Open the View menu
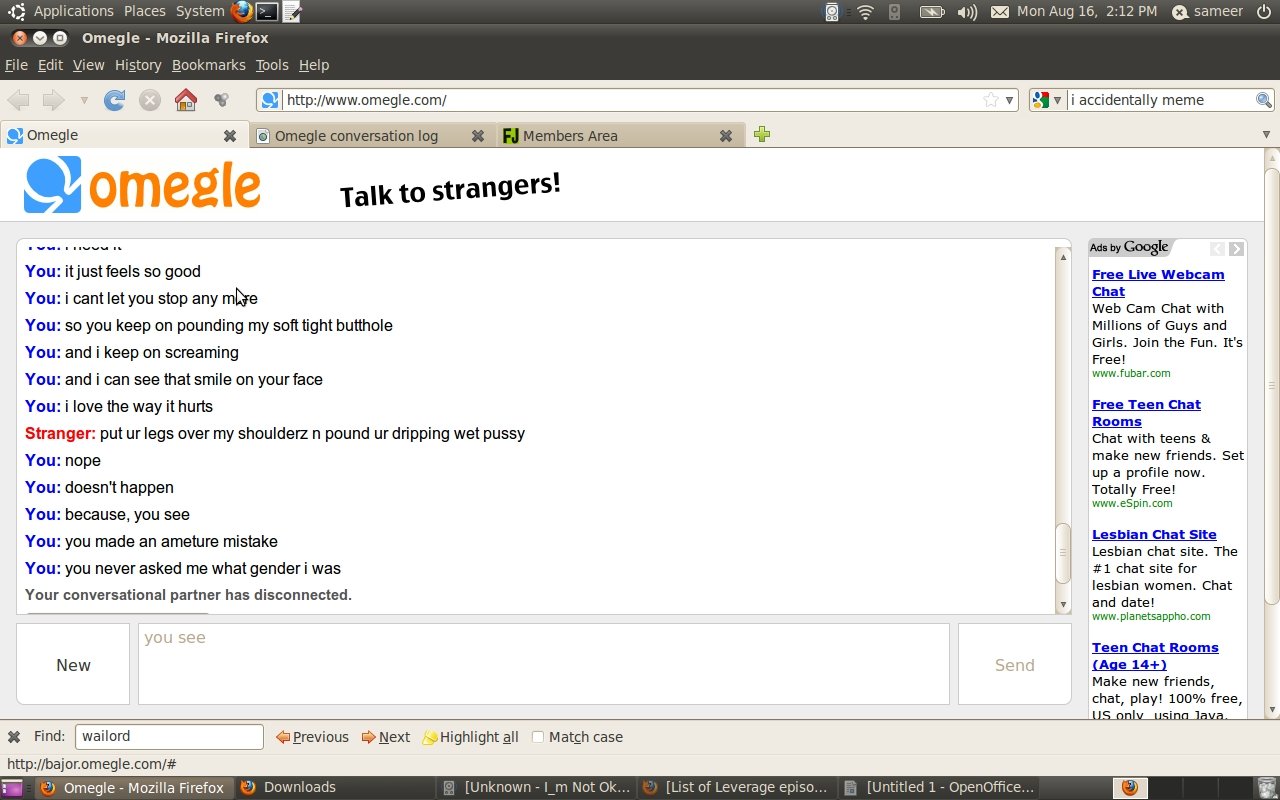 pyautogui.click(x=88, y=65)
